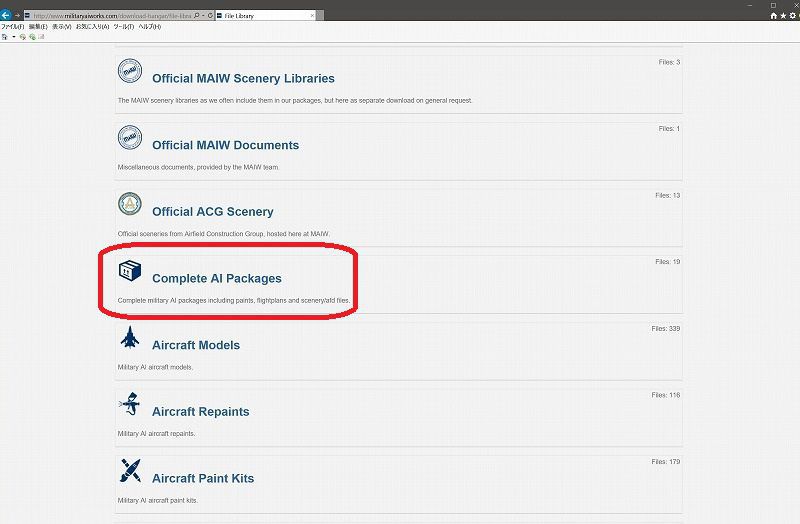This screenshot has height=524, width=800.
Task: Open the お気に入り(A) menu
Action: (92, 27)
